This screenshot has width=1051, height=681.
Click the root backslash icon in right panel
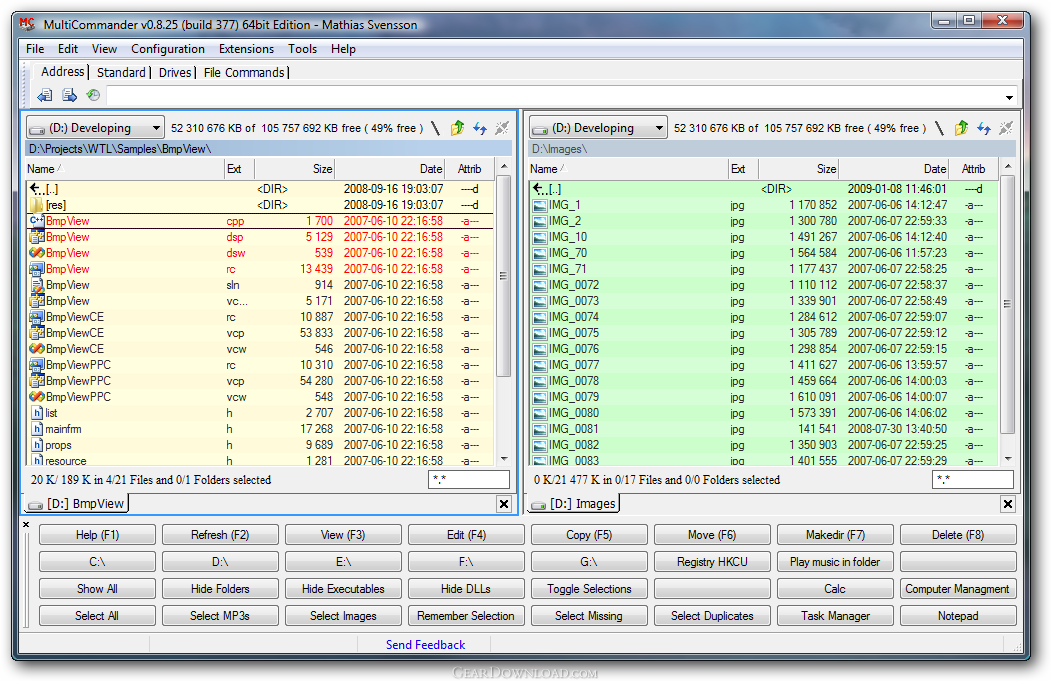coord(940,128)
